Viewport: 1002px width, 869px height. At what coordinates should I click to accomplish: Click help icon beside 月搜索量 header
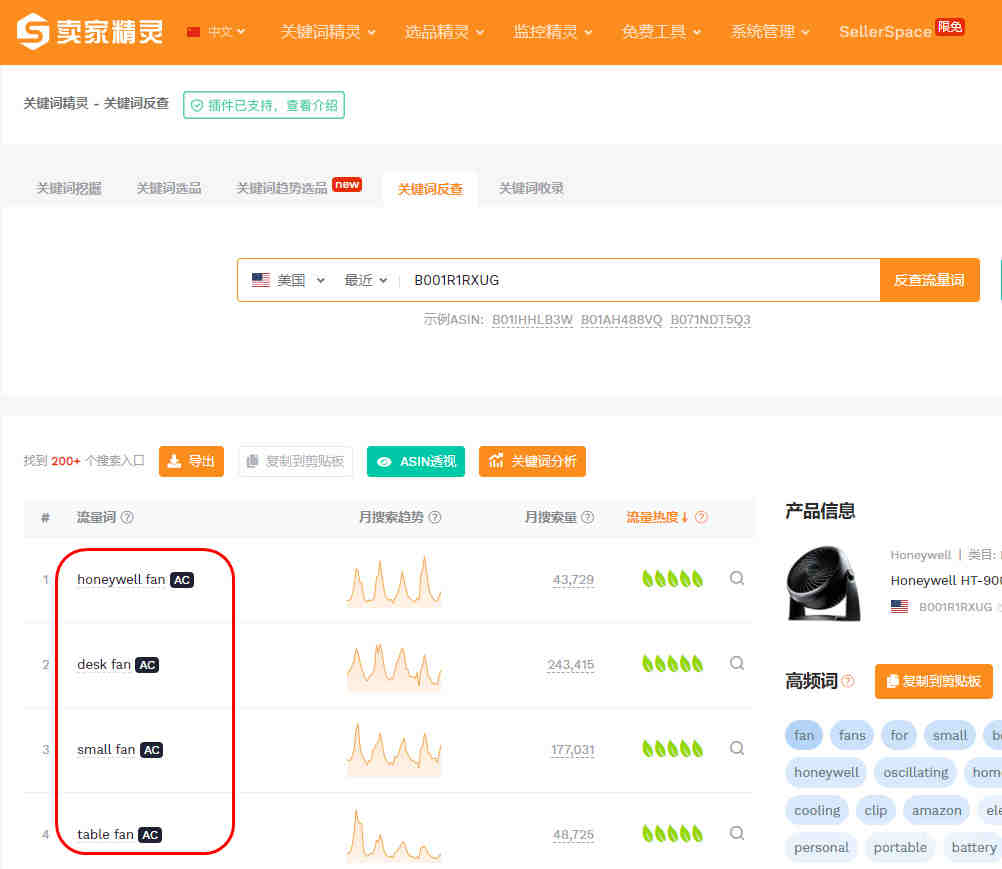588,517
